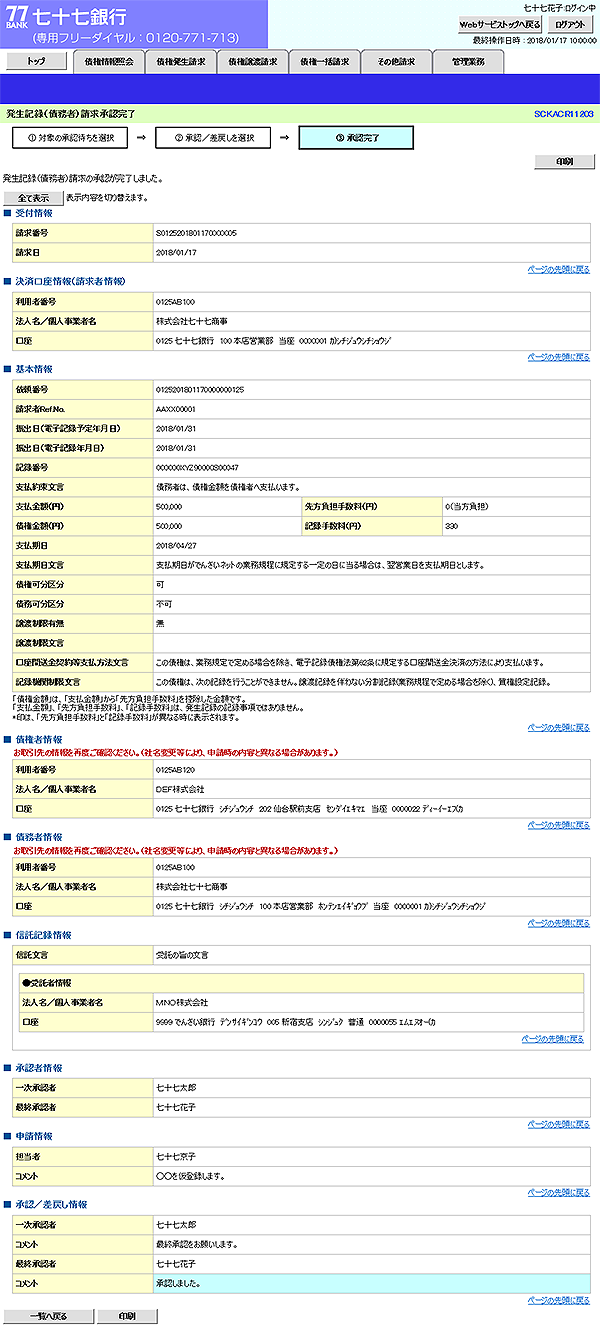Click ページの先頭に戻る under 申請情報 section

coord(558,1192)
